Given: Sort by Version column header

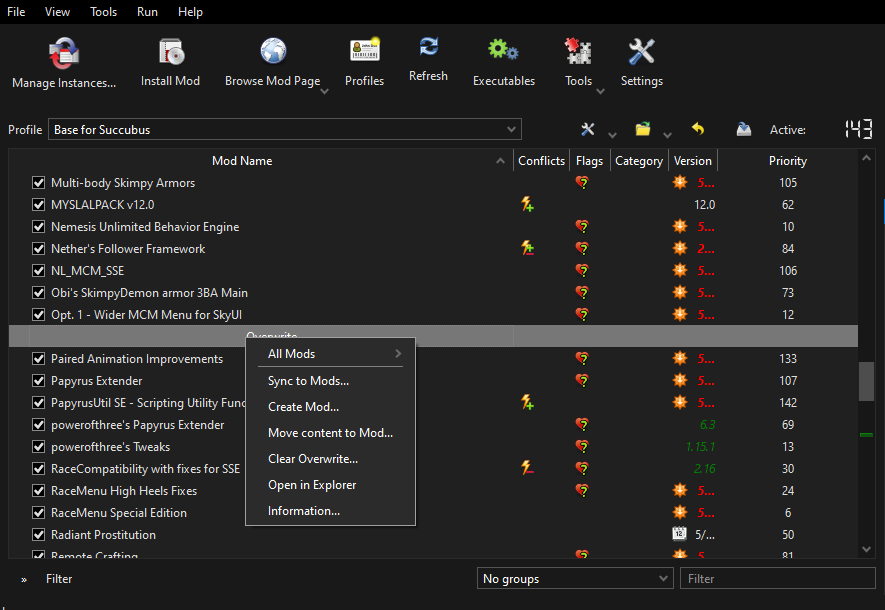Looking at the screenshot, I should pyautogui.click(x=693, y=161).
